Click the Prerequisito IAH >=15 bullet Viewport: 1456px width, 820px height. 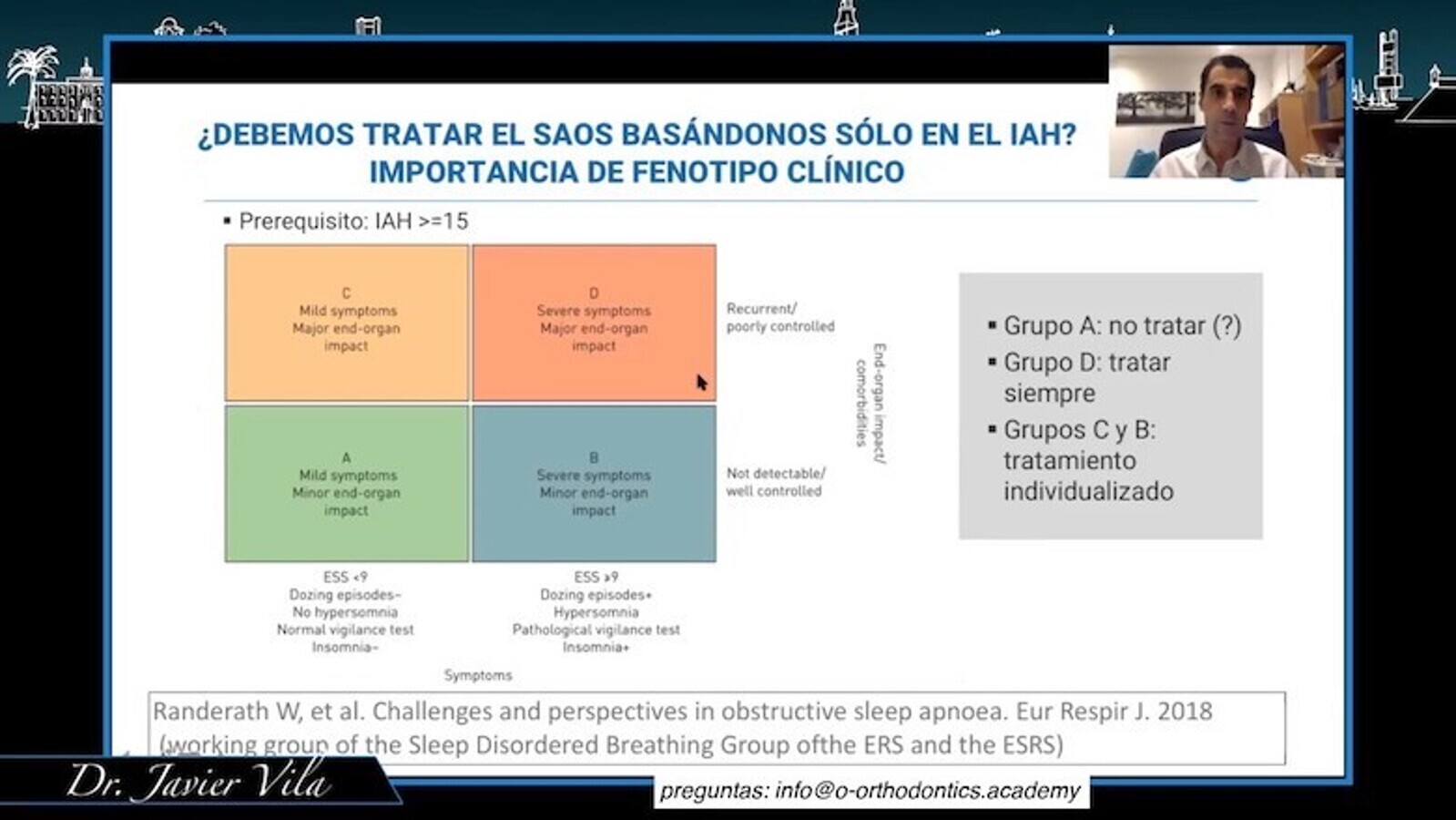(x=352, y=221)
